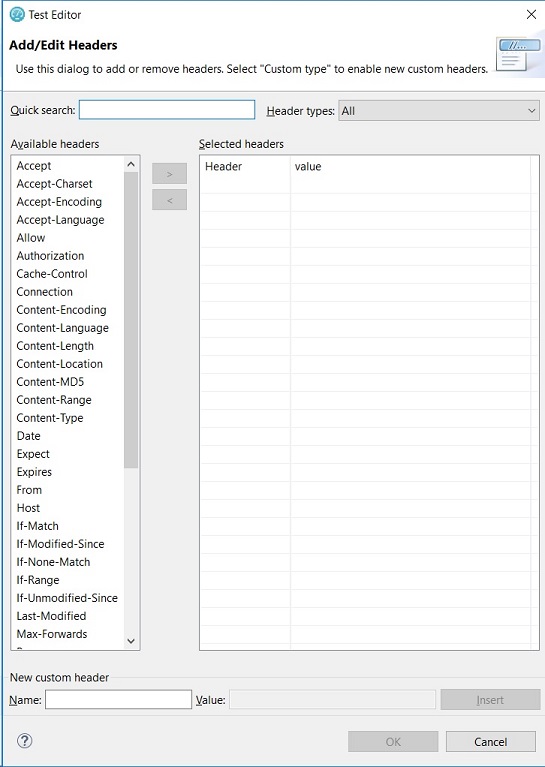Select Accept in Available headers
545x767 pixels.
point(34,166)
